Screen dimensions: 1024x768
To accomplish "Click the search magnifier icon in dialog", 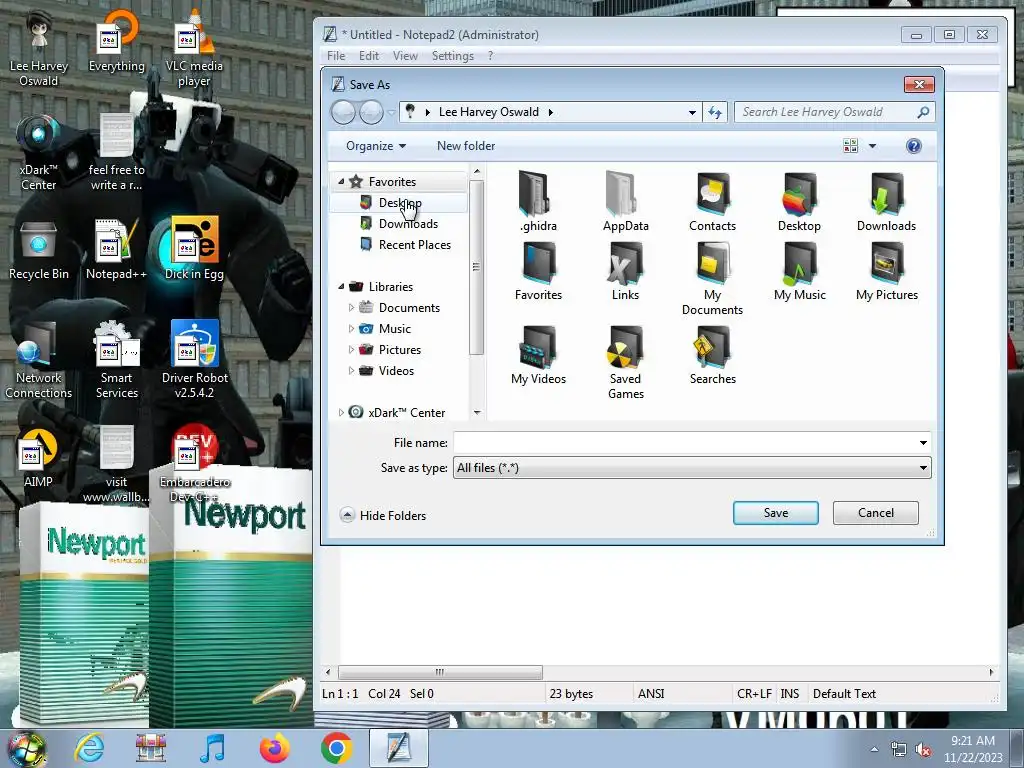I will click(x=923, y=112).
